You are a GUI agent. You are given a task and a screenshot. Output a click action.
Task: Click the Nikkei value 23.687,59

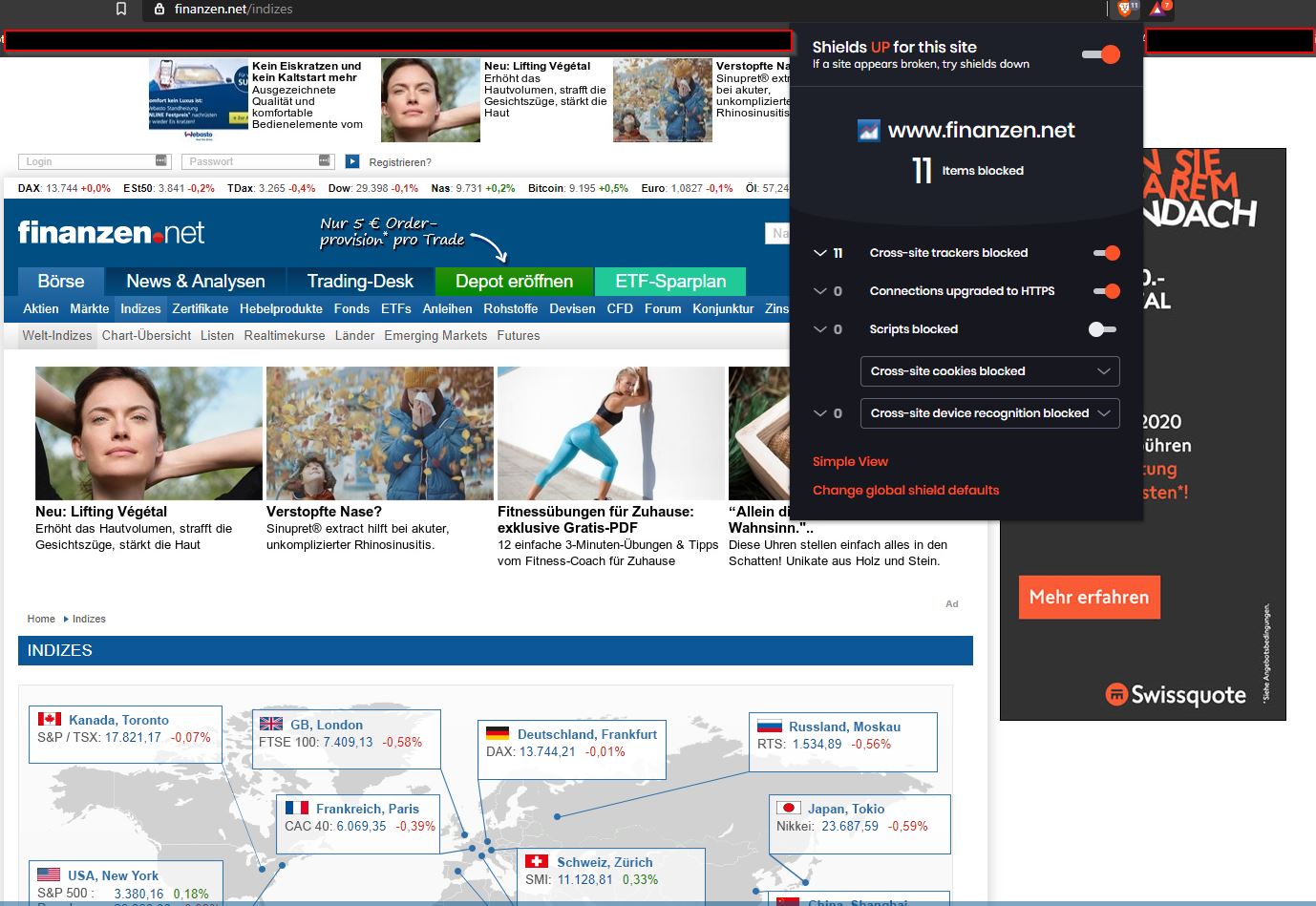point(850,826)
